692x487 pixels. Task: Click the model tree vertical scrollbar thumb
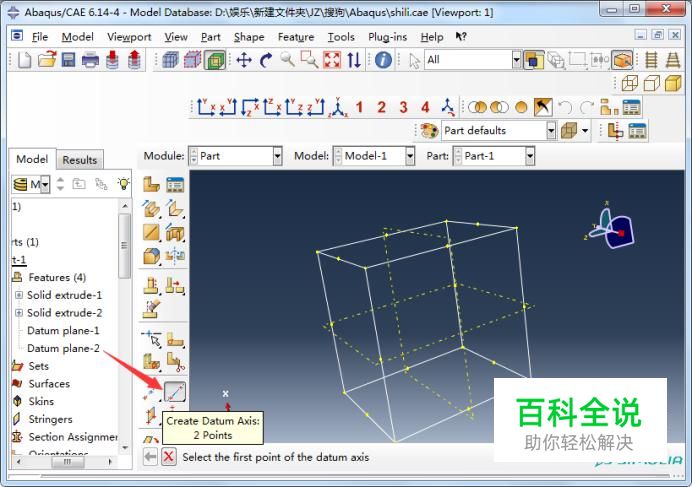[x=124, y=245]
